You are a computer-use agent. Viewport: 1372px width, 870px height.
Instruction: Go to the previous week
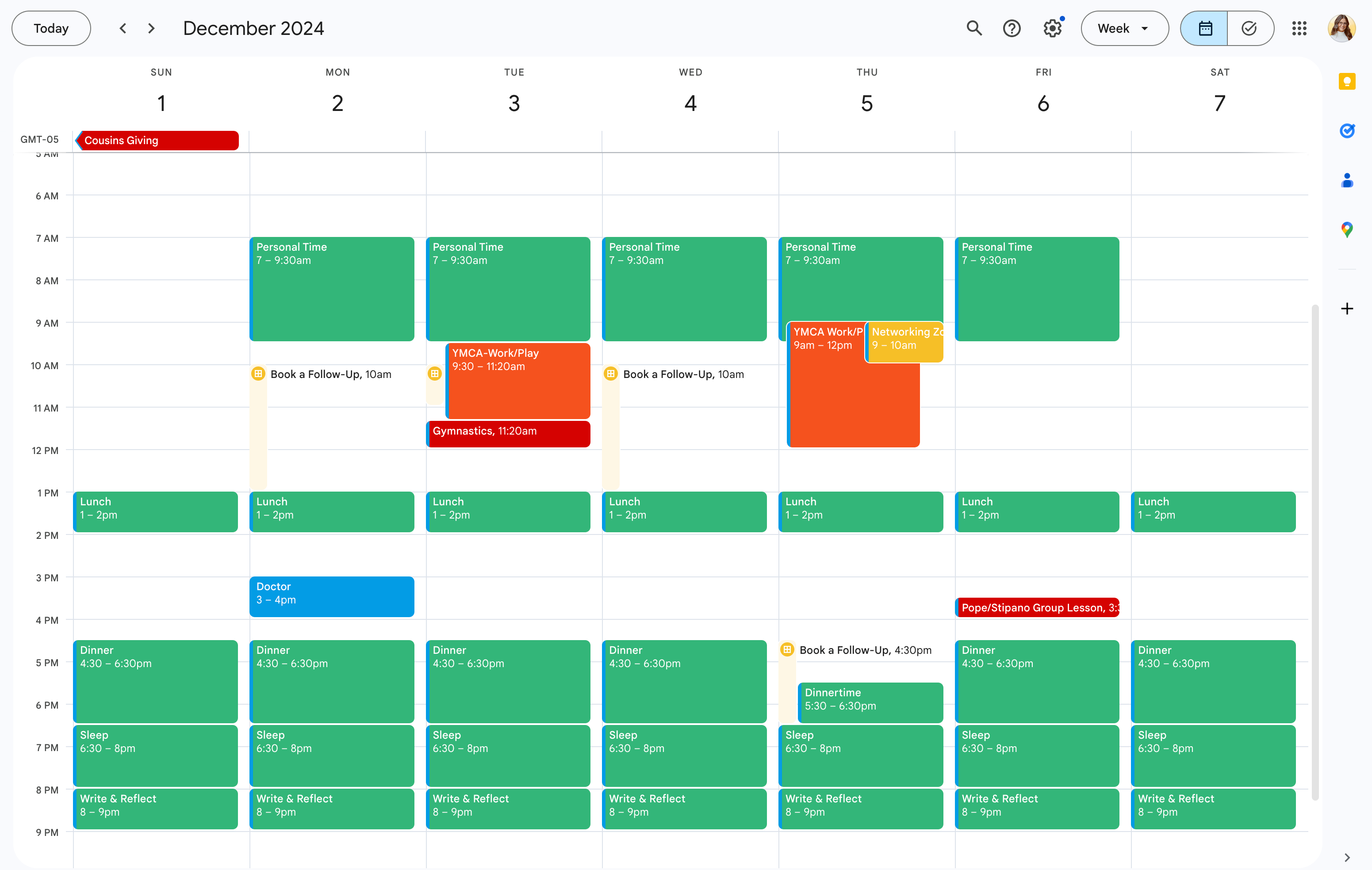pyautogui.click(x=123, y=28)
